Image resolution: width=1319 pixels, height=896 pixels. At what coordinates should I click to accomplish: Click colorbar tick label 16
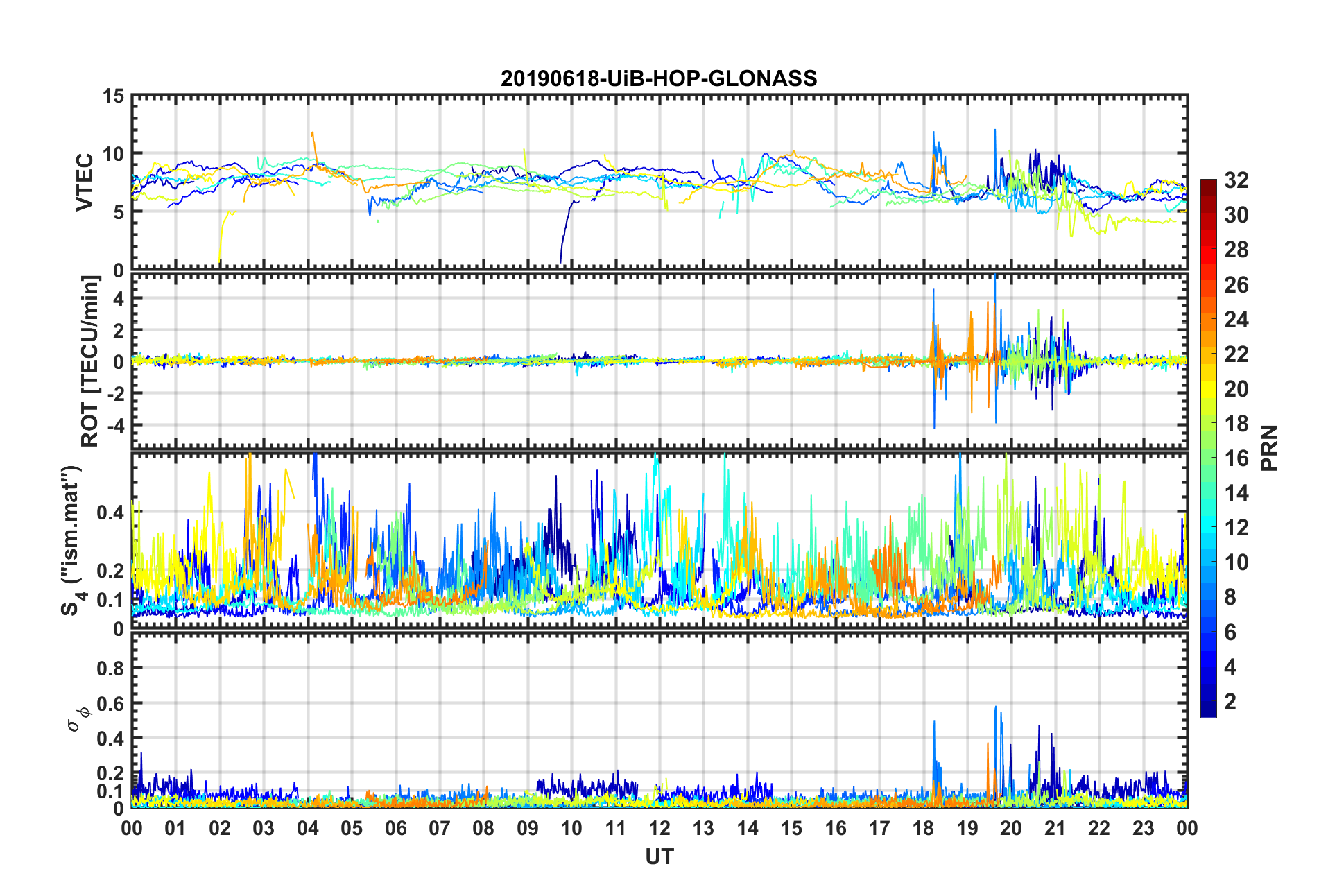1236,458
